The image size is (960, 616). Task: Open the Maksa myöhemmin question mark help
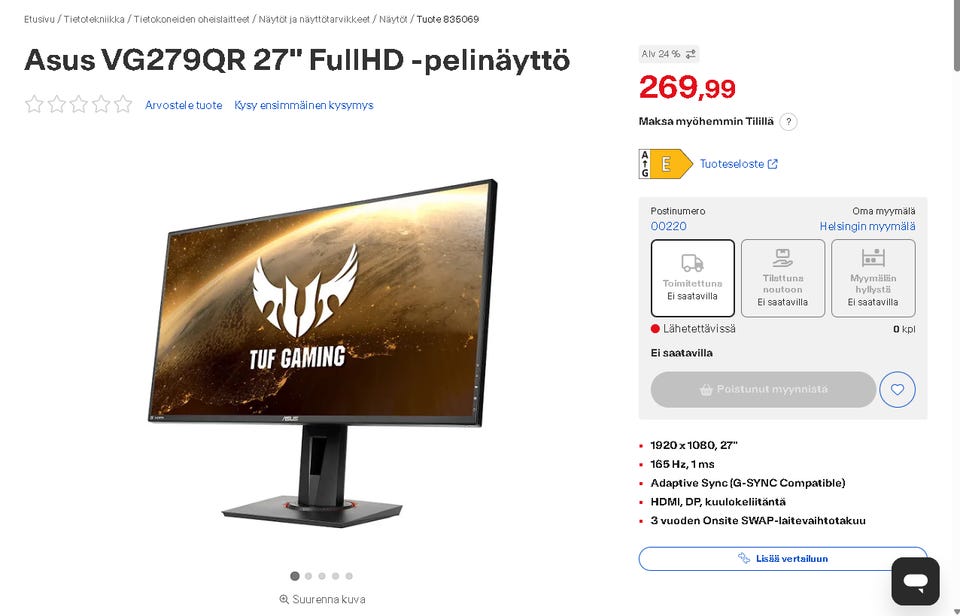pyautogui.click(x=789, y=121)
